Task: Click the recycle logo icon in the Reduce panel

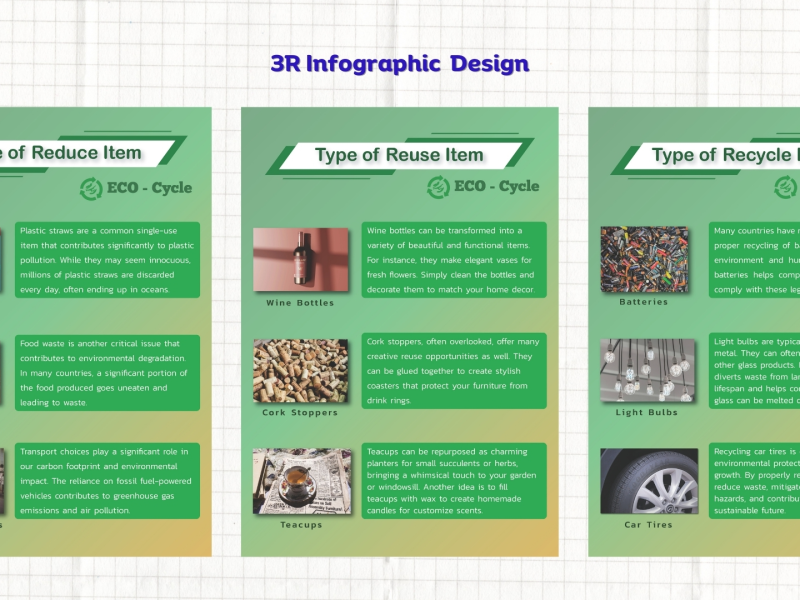Action: pyautogui.click(x=91, y=188)
